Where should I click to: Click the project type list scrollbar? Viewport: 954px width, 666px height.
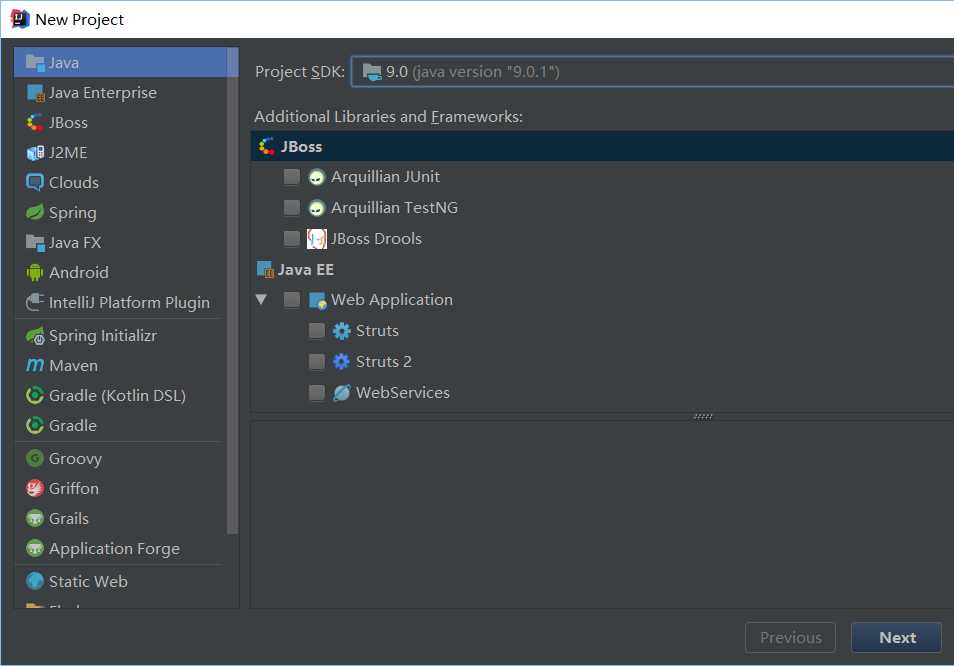click(232, 291)
